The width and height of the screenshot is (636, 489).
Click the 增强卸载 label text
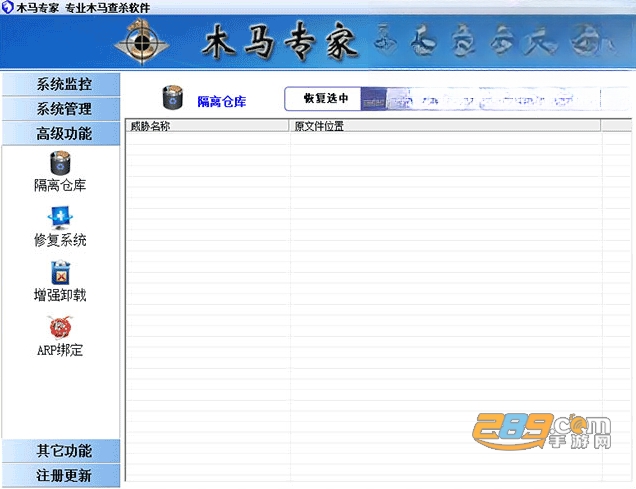point(60,295)
